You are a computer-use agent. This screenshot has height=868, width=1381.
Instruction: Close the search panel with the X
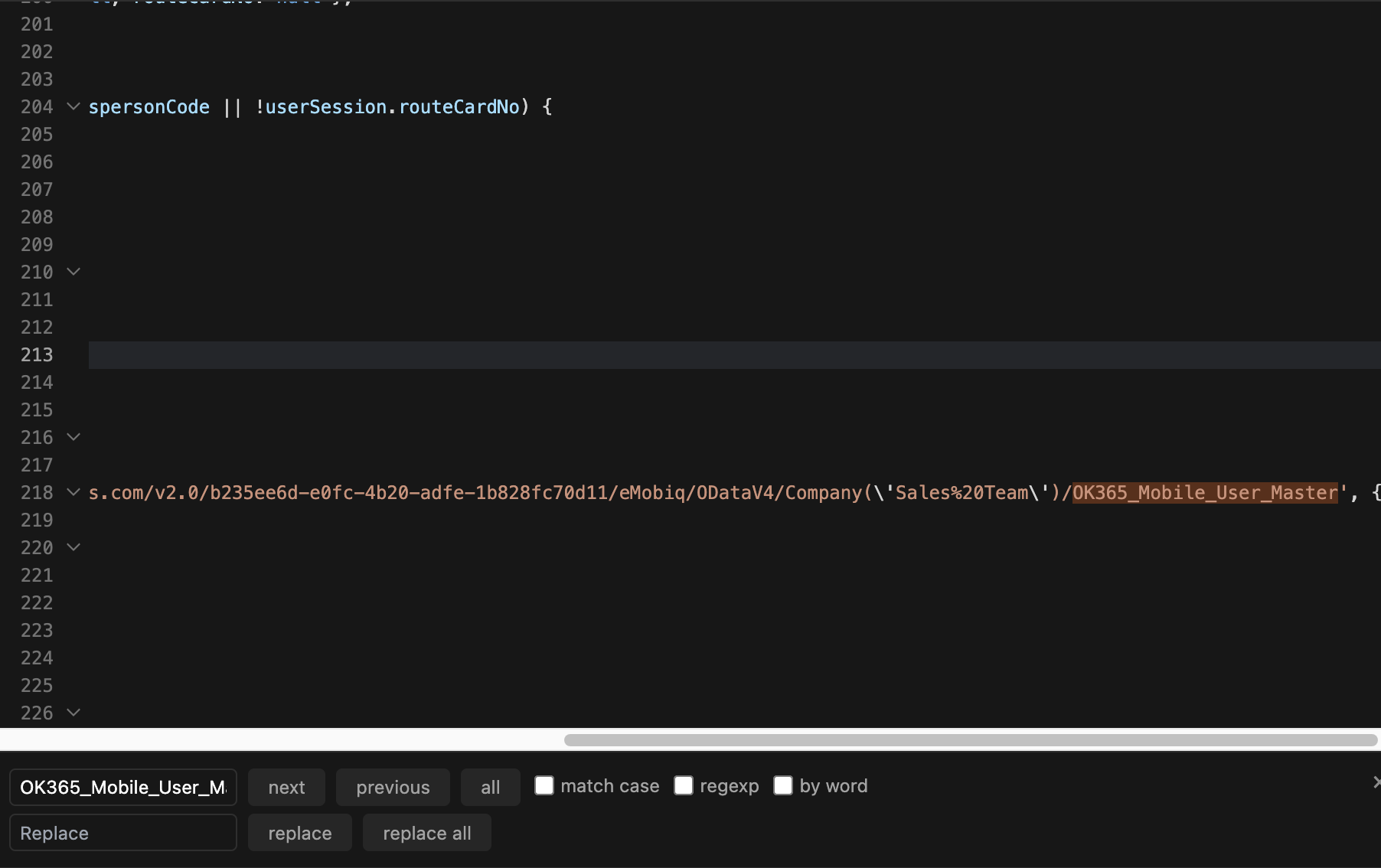pos(1376,782)
